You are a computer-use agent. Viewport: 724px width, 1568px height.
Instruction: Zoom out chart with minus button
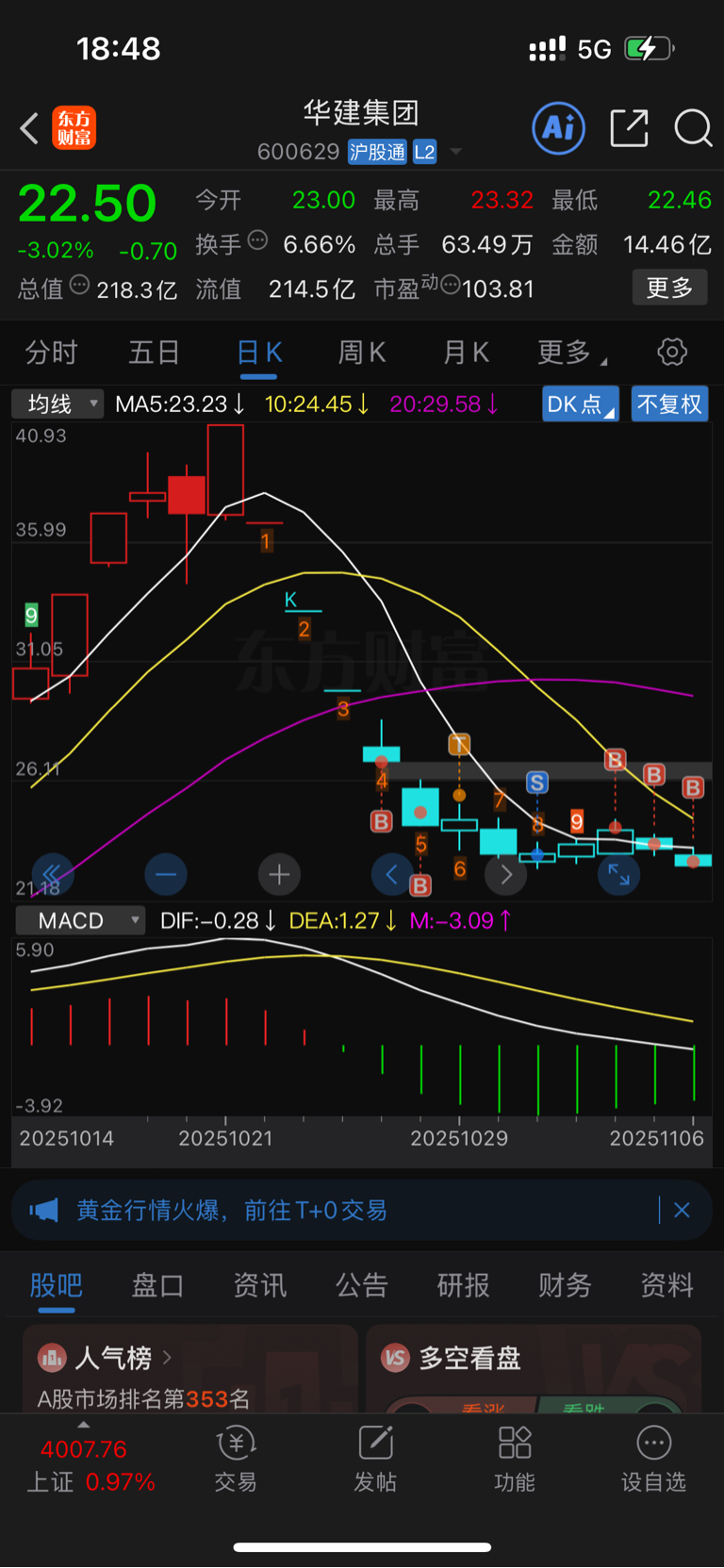click(x=166, y=875)
